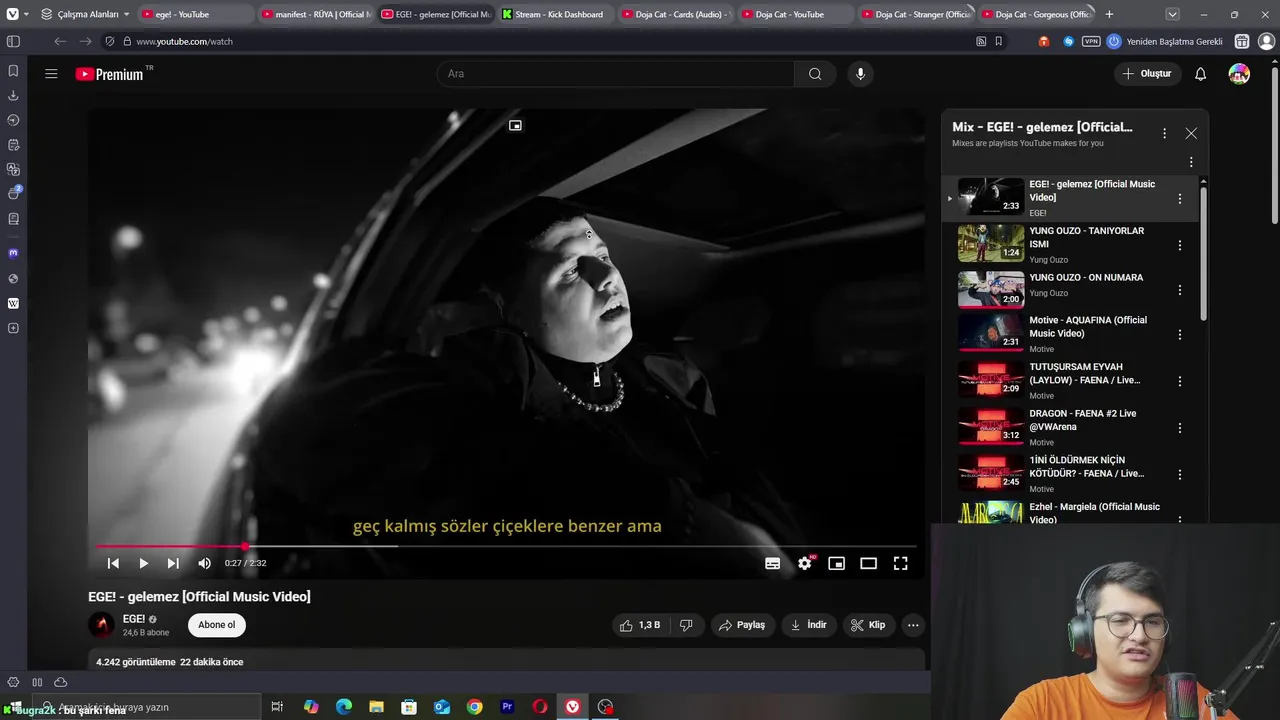Switch to the 'manifest - RÜYA' tab
This screenshot has height=720, width=1280.
coord(316,14)
